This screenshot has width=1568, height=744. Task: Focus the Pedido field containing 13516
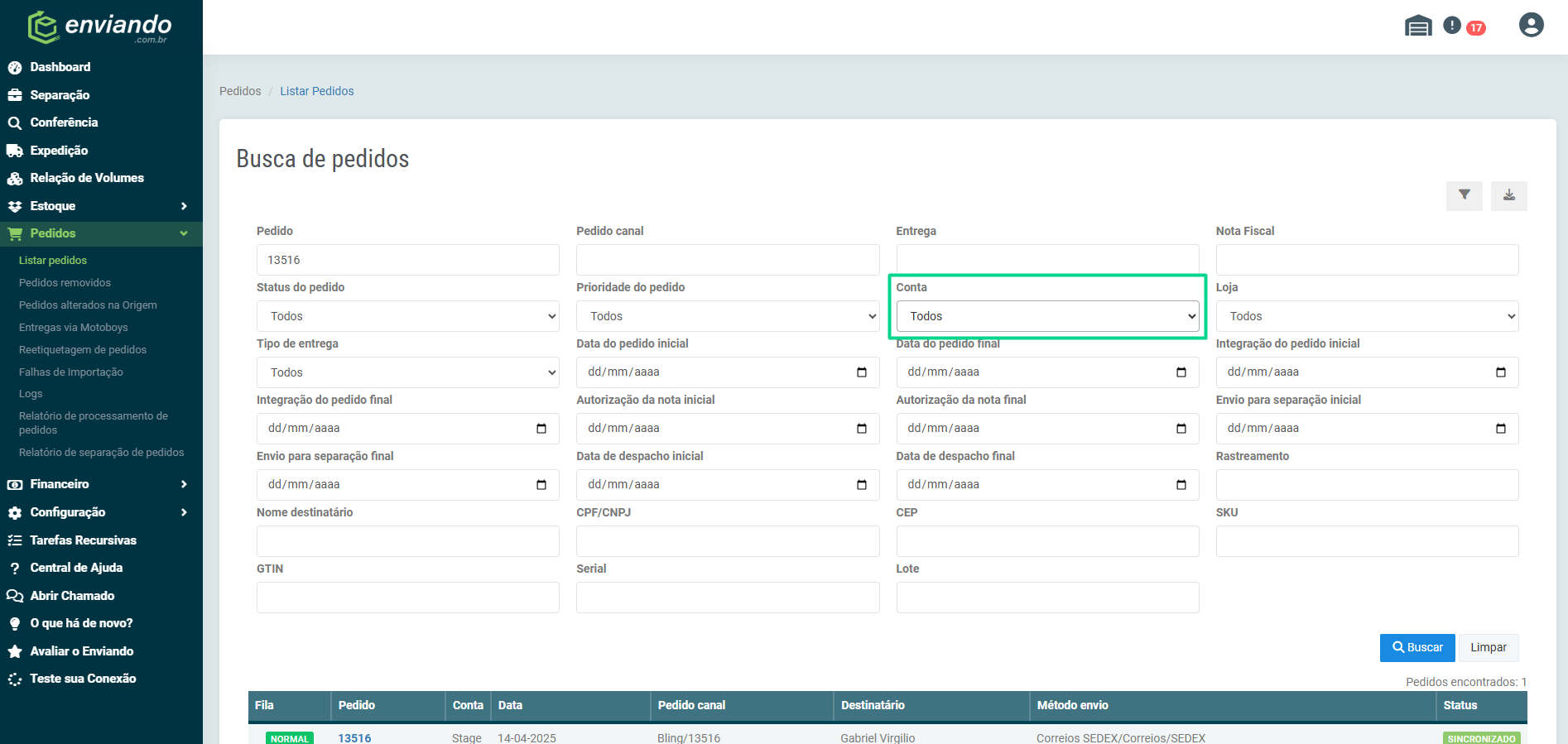click(408, 260)
